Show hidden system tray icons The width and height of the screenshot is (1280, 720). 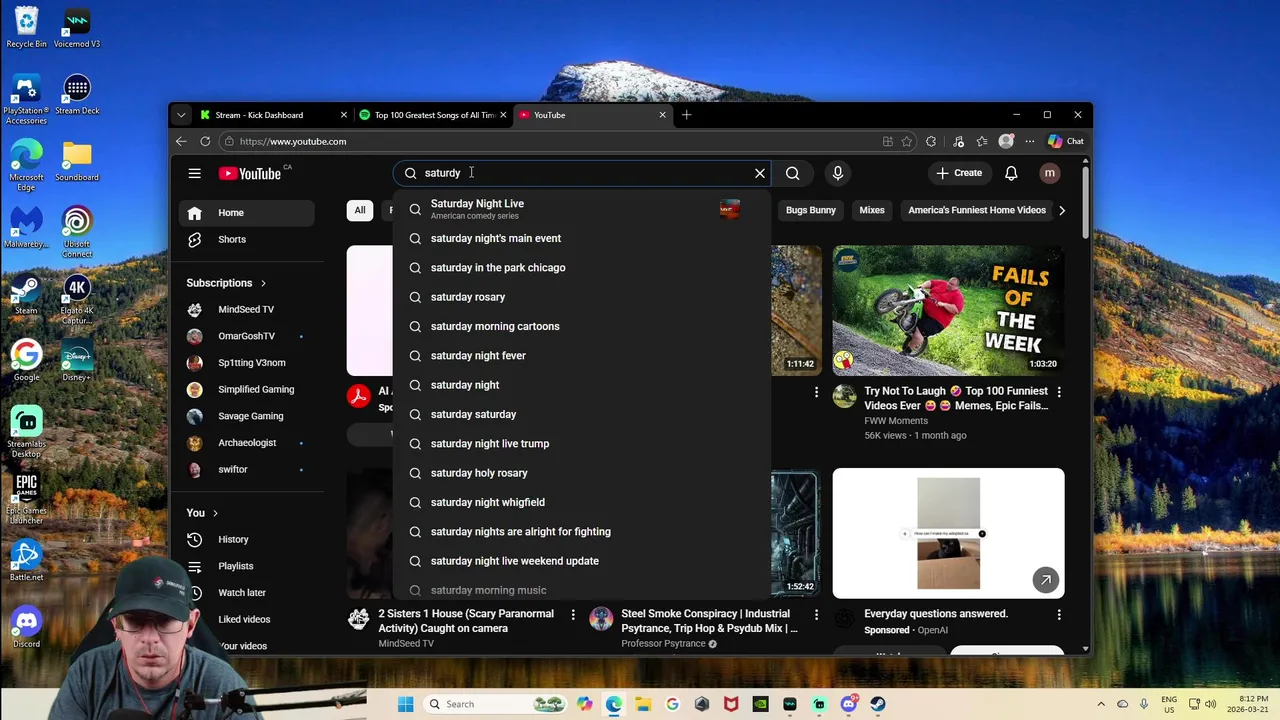pyautogui.click(x=1101, y=704)
